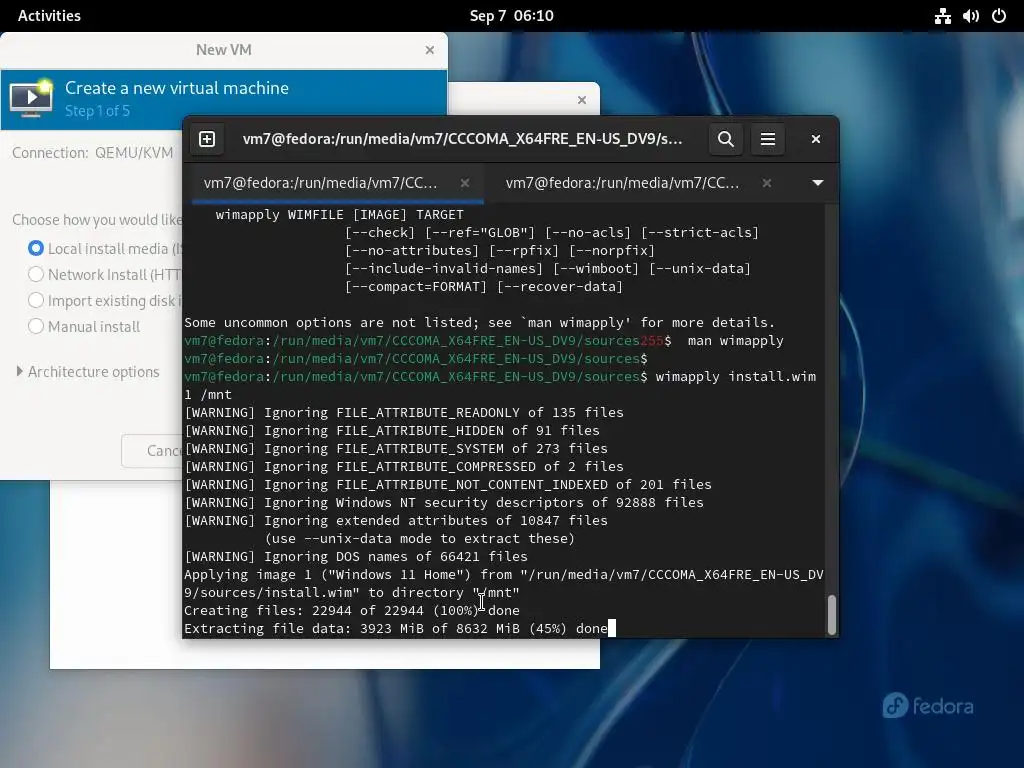Click the FILE_ATTRIBUTE_READONLY warning line
Viewport: 1024px width, 768px height.
coord(404,413)
